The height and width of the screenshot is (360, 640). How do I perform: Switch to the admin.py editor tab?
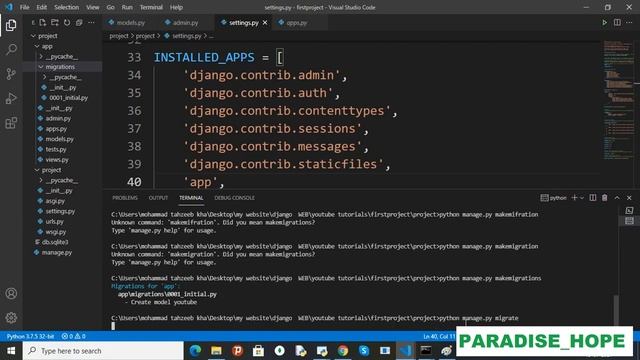point(186,23)
